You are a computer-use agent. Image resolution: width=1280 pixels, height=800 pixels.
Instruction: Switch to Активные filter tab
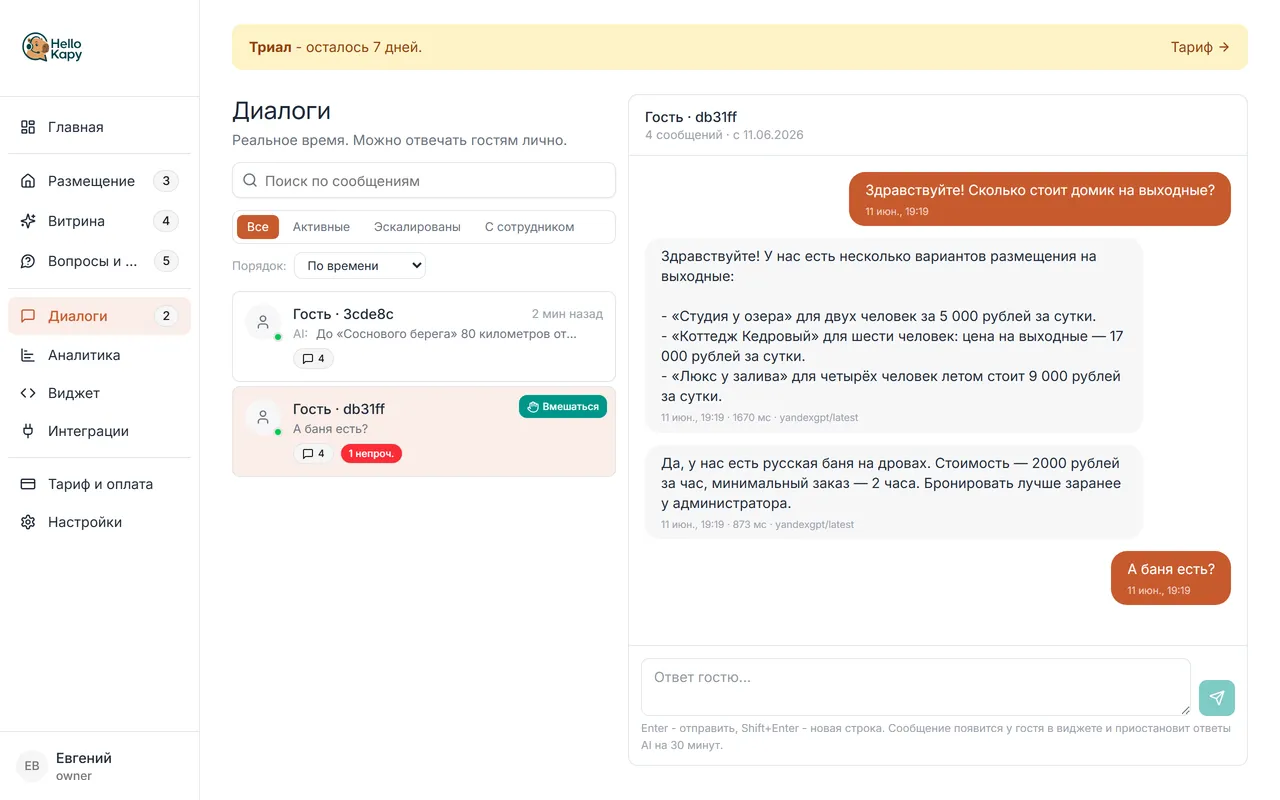click(x=321, y=227)
